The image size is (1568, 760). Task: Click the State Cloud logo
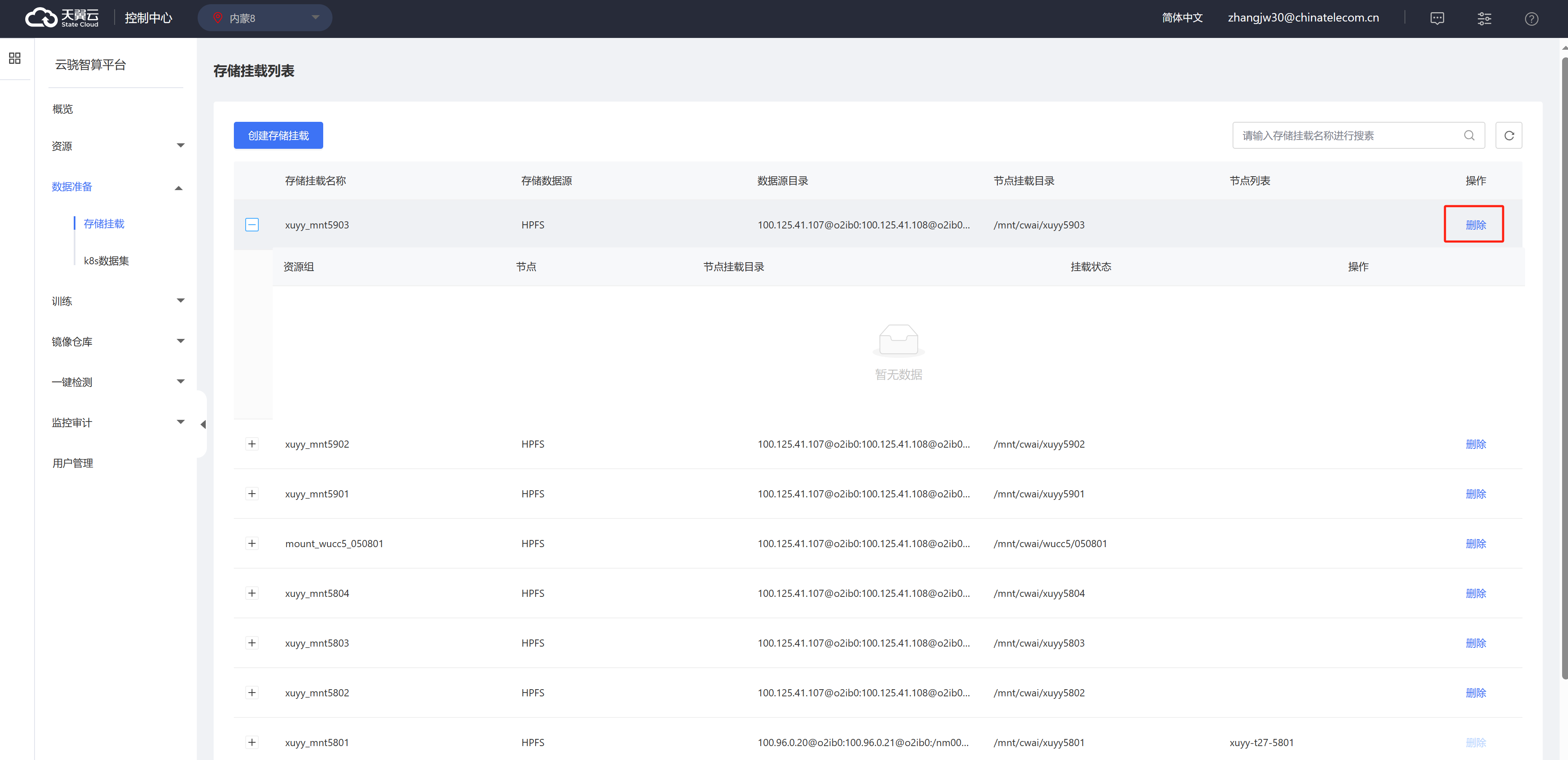(x=62, y=18)
